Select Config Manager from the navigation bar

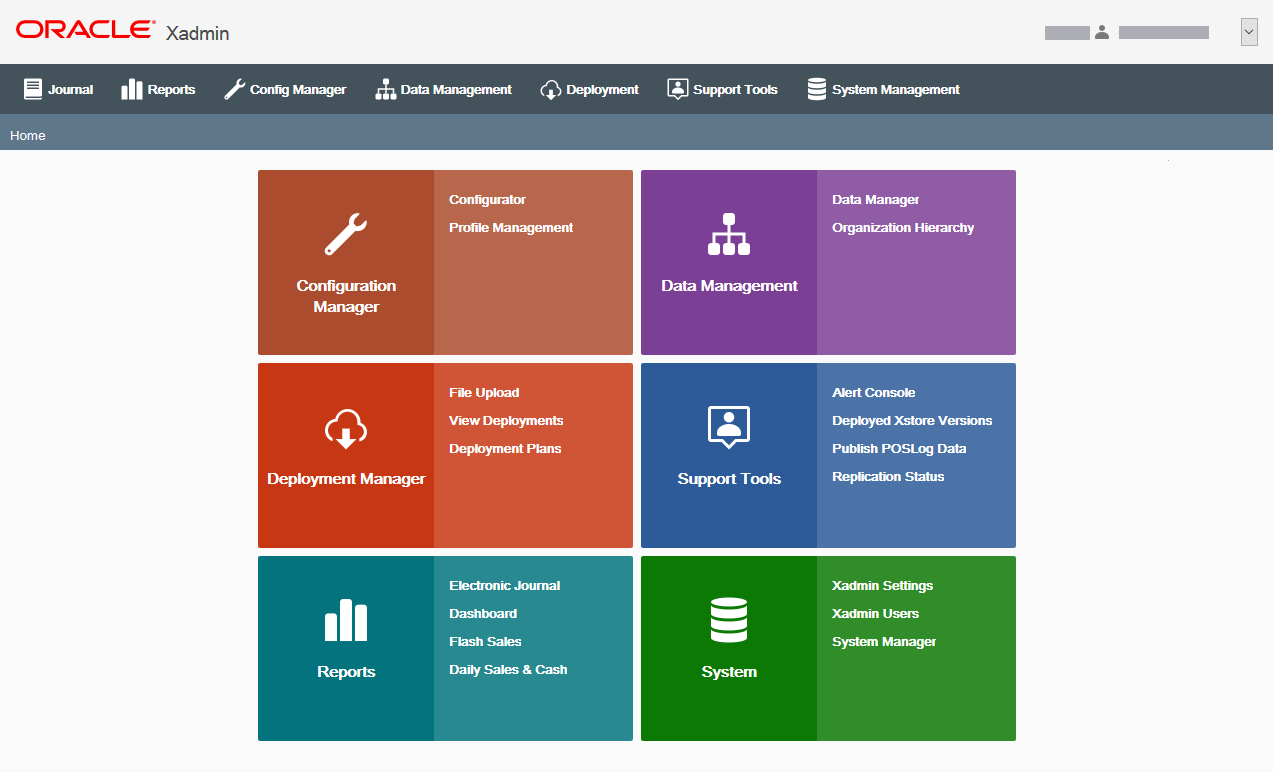click(285, 89)
